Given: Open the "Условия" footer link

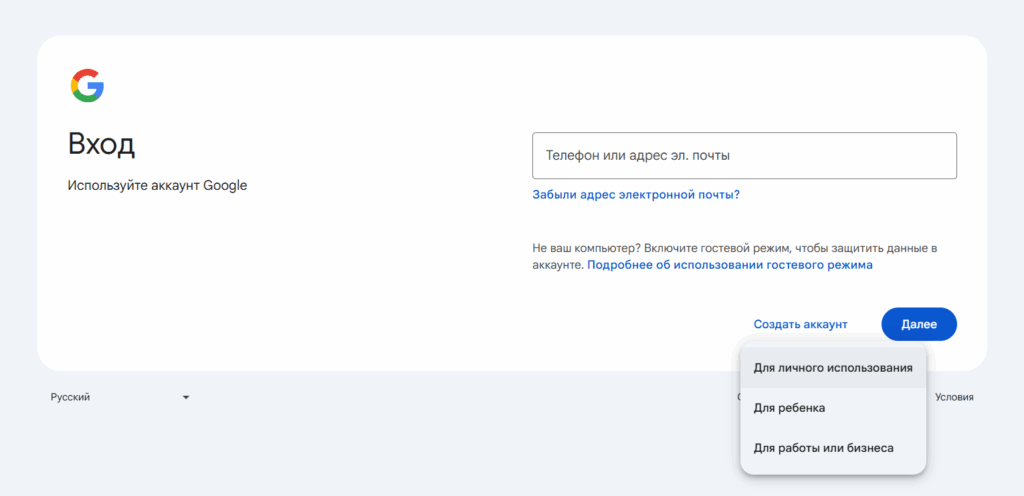Looking at the screenshot, I should (954, 397).
